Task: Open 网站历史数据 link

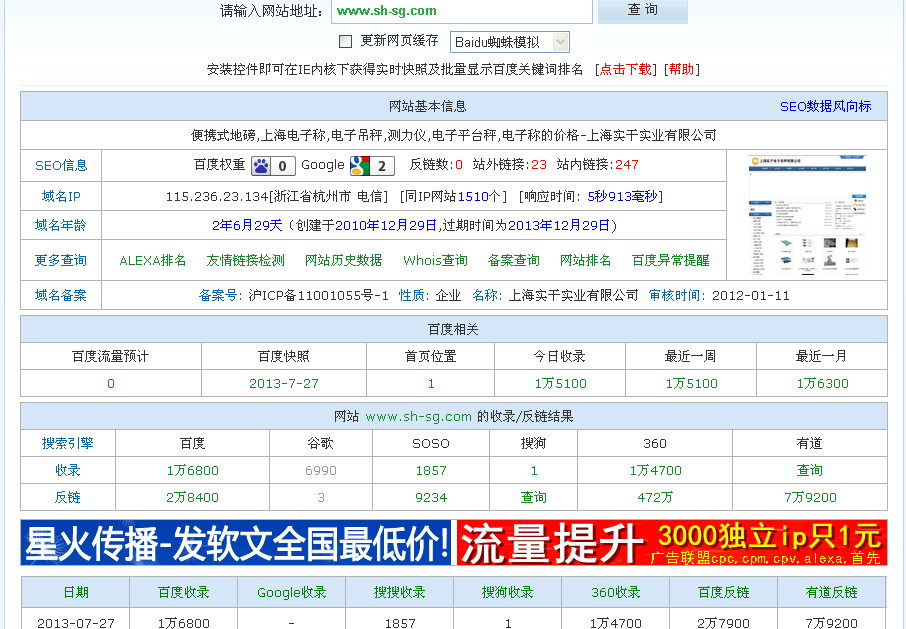Action: 344,260
